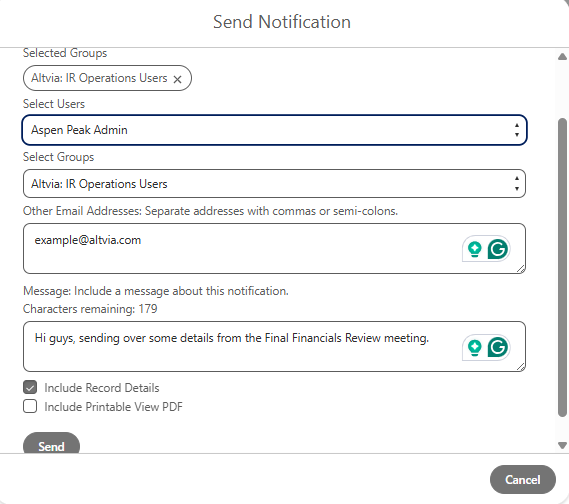569x504 pixels.
Task: Click lightbulb suggestion icon in message field
Action: tap(474, 348)
